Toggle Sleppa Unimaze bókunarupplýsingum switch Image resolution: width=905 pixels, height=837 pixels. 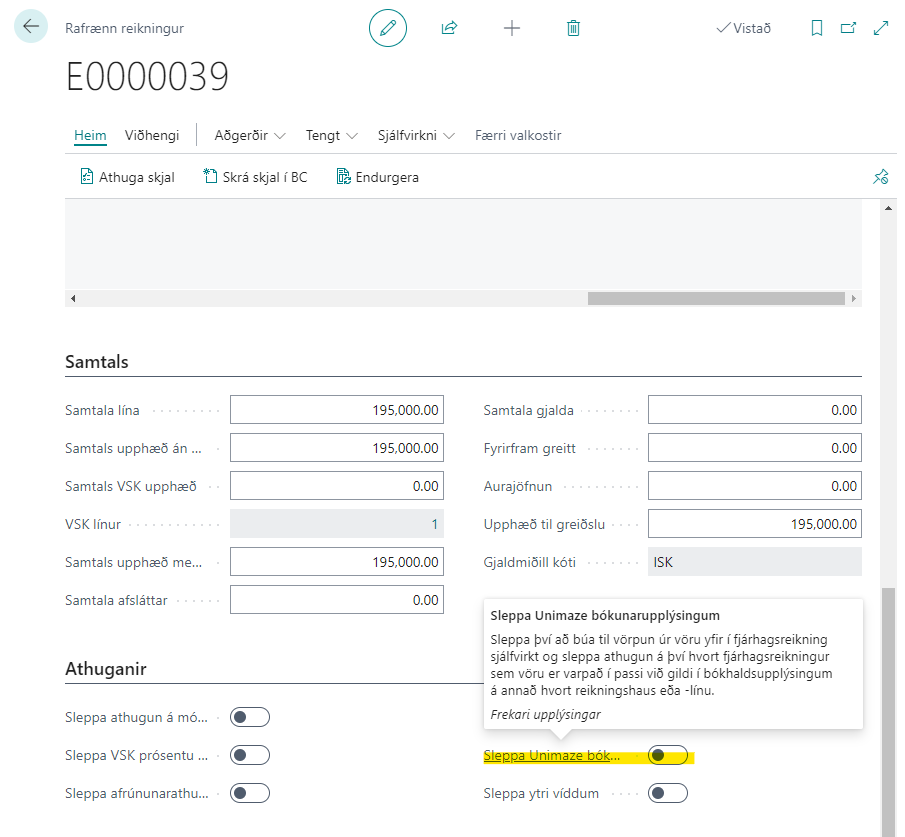[x=668, y=755]
